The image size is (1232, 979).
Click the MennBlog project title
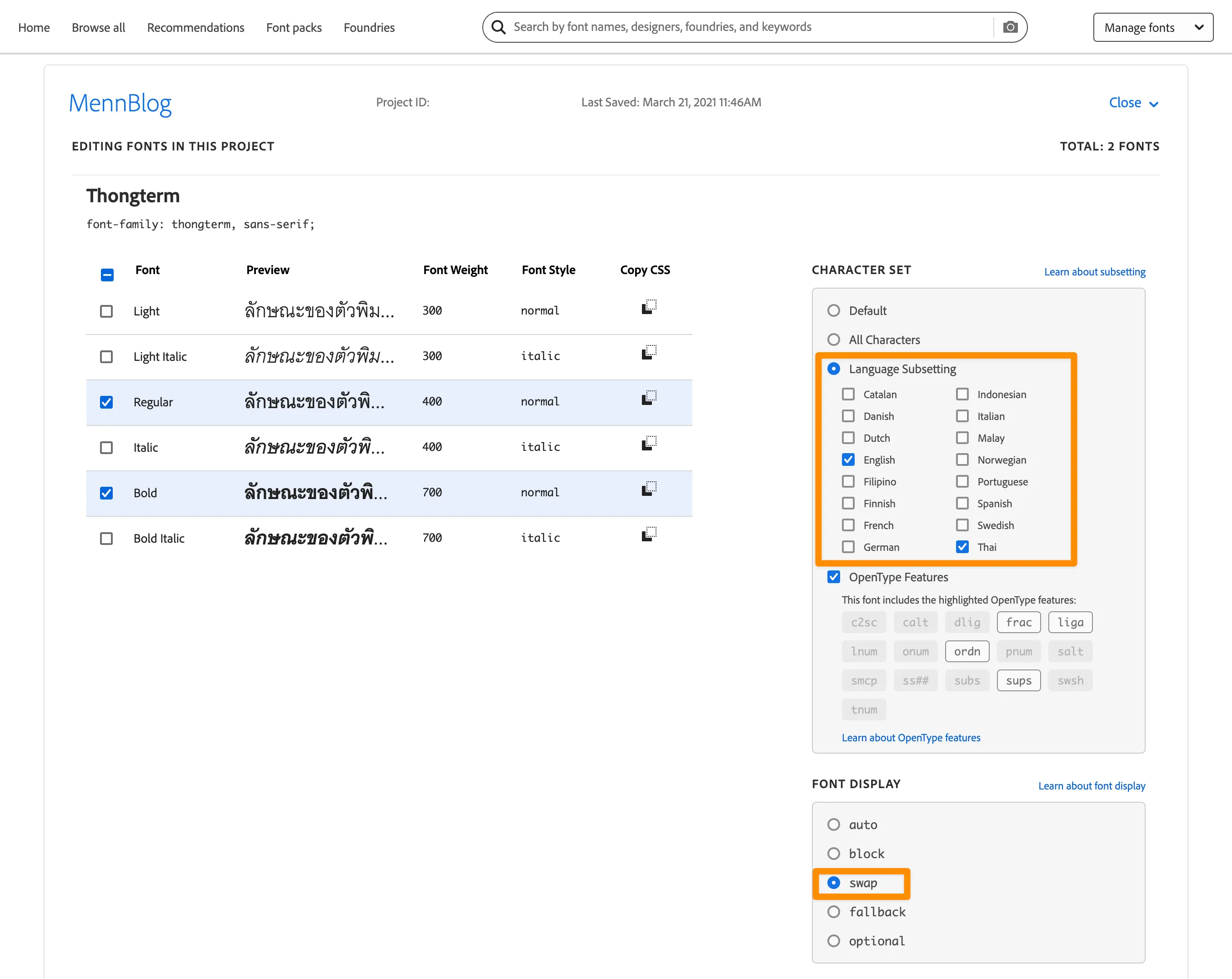(x=120, y=103)
